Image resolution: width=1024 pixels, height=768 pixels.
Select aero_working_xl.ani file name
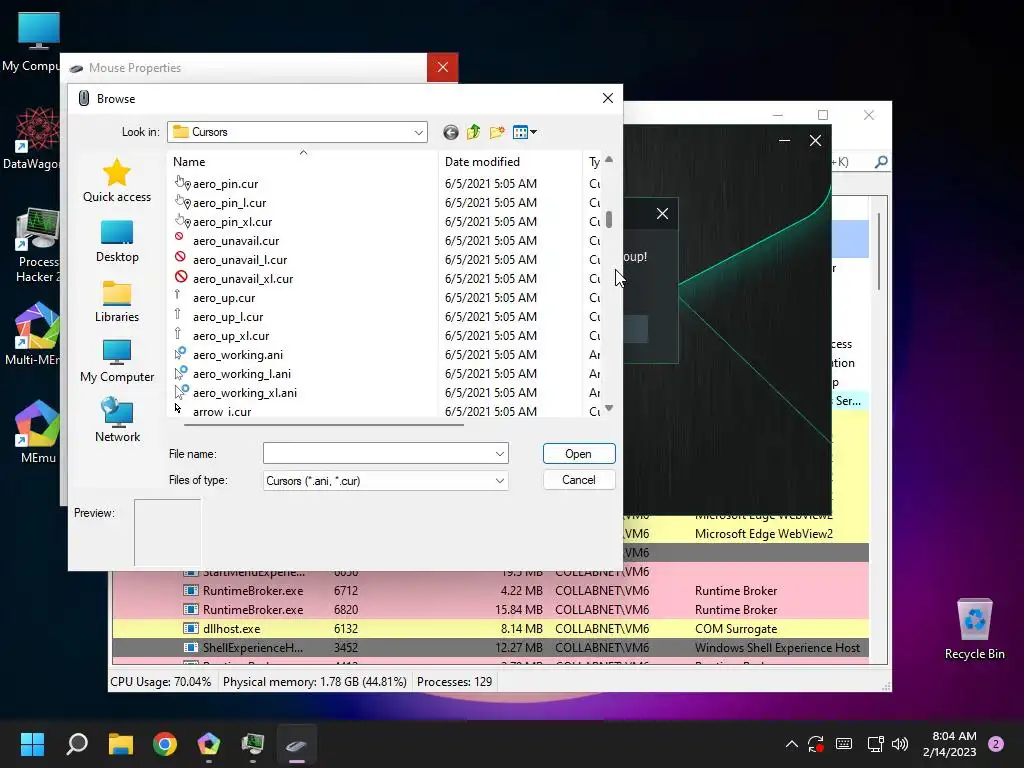click(245, 392)
